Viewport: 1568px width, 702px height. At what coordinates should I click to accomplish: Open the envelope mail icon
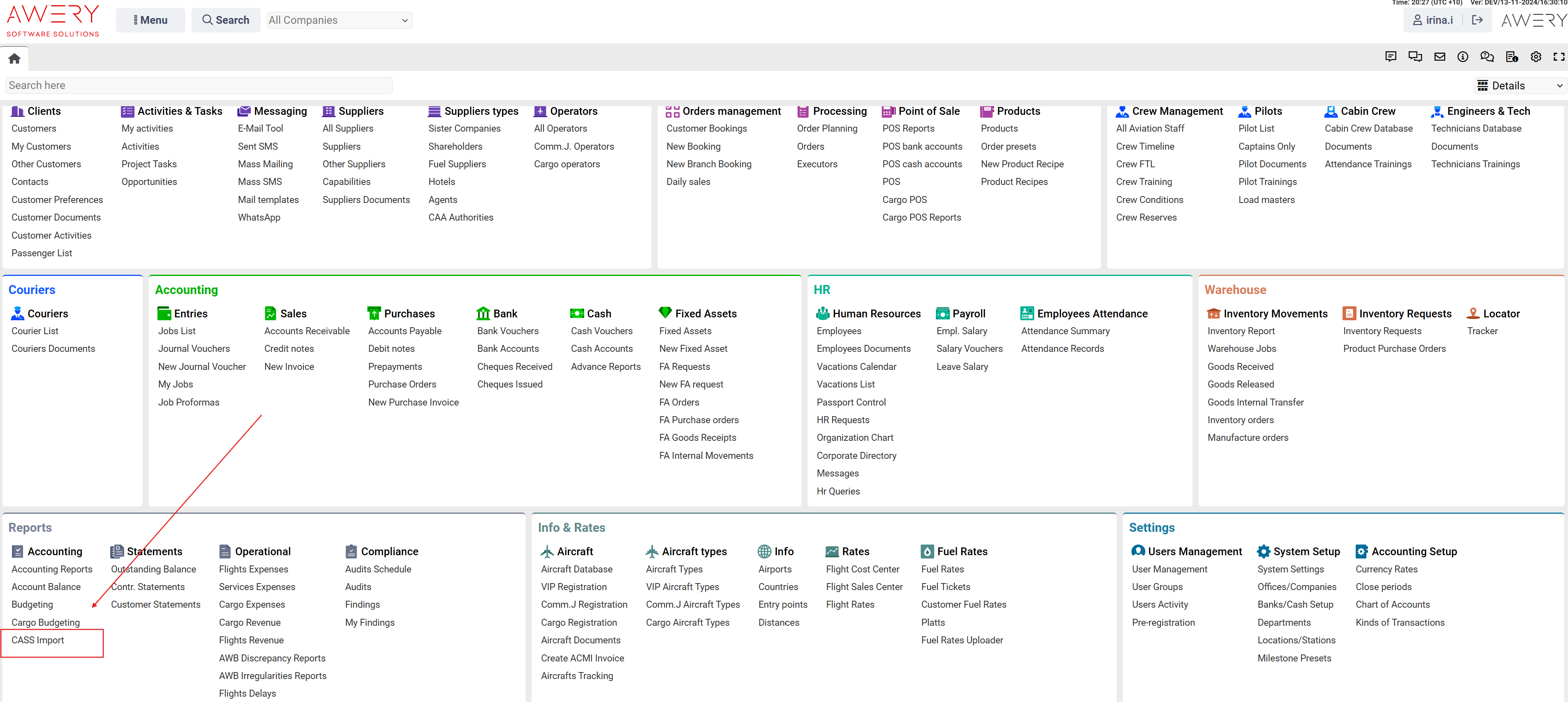click(x=1440, y=57)
